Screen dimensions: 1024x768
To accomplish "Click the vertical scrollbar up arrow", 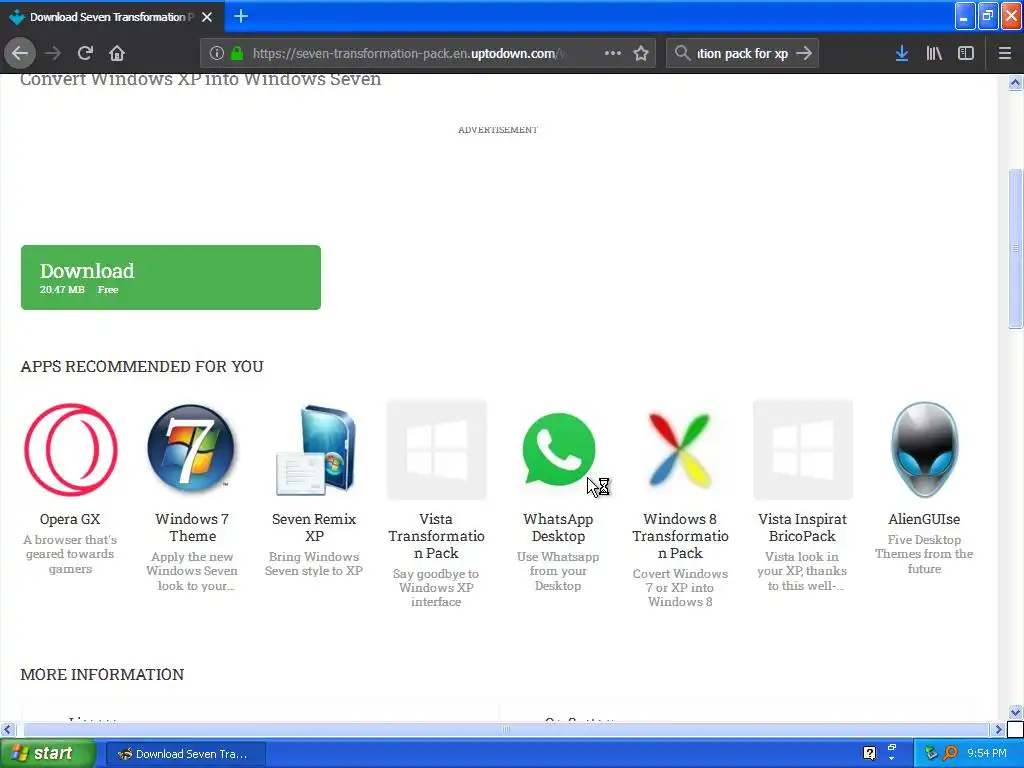I will (x=1015, y=83).
